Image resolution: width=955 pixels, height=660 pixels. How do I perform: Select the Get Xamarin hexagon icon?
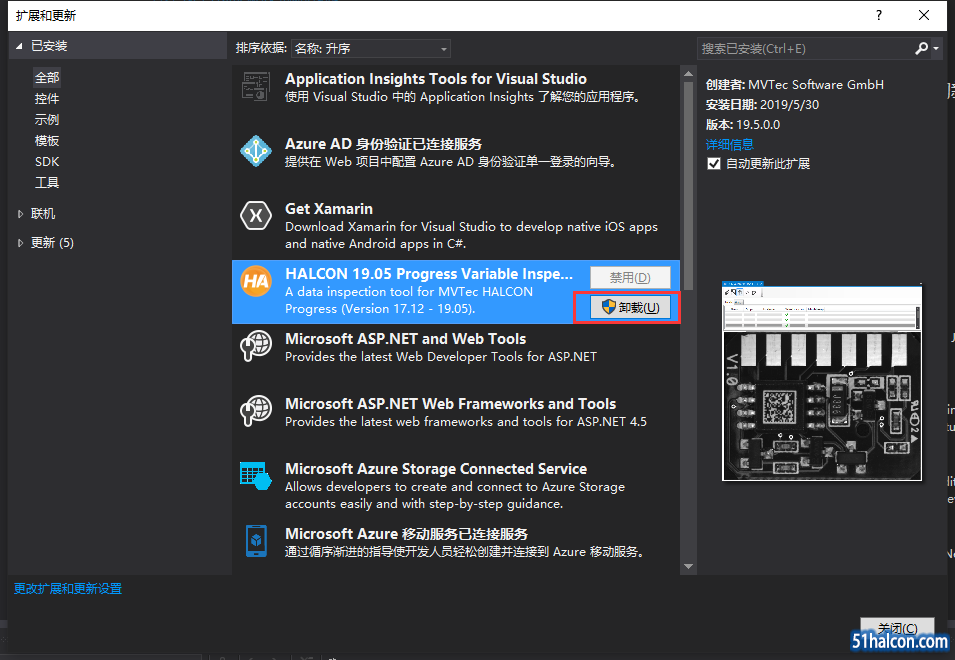click(256, 216)
